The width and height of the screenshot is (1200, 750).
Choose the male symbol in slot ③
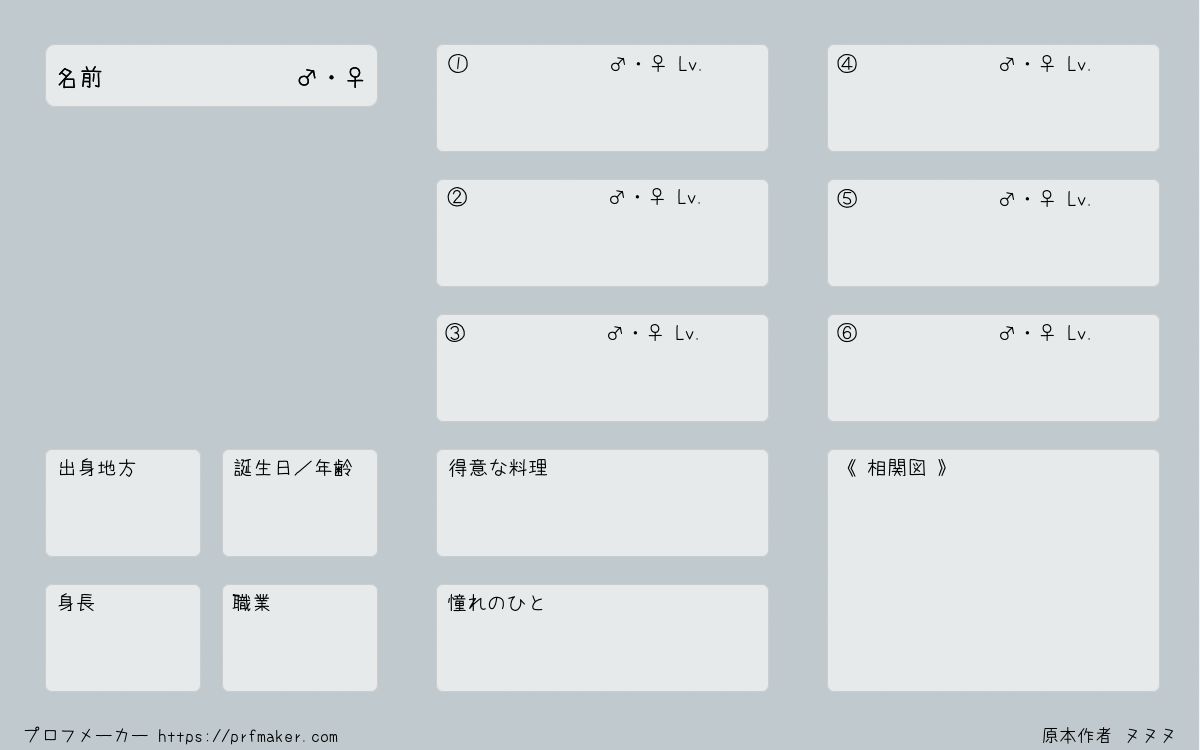pos(615,334)
